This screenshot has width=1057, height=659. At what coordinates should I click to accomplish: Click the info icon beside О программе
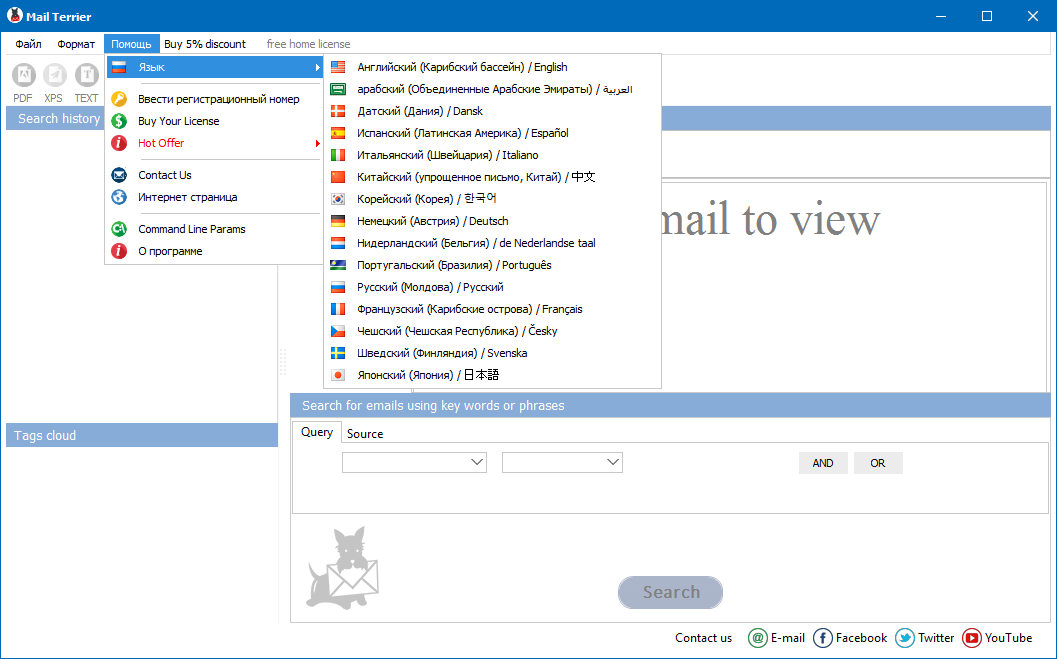pyautogui.click(x=119, y=251)
